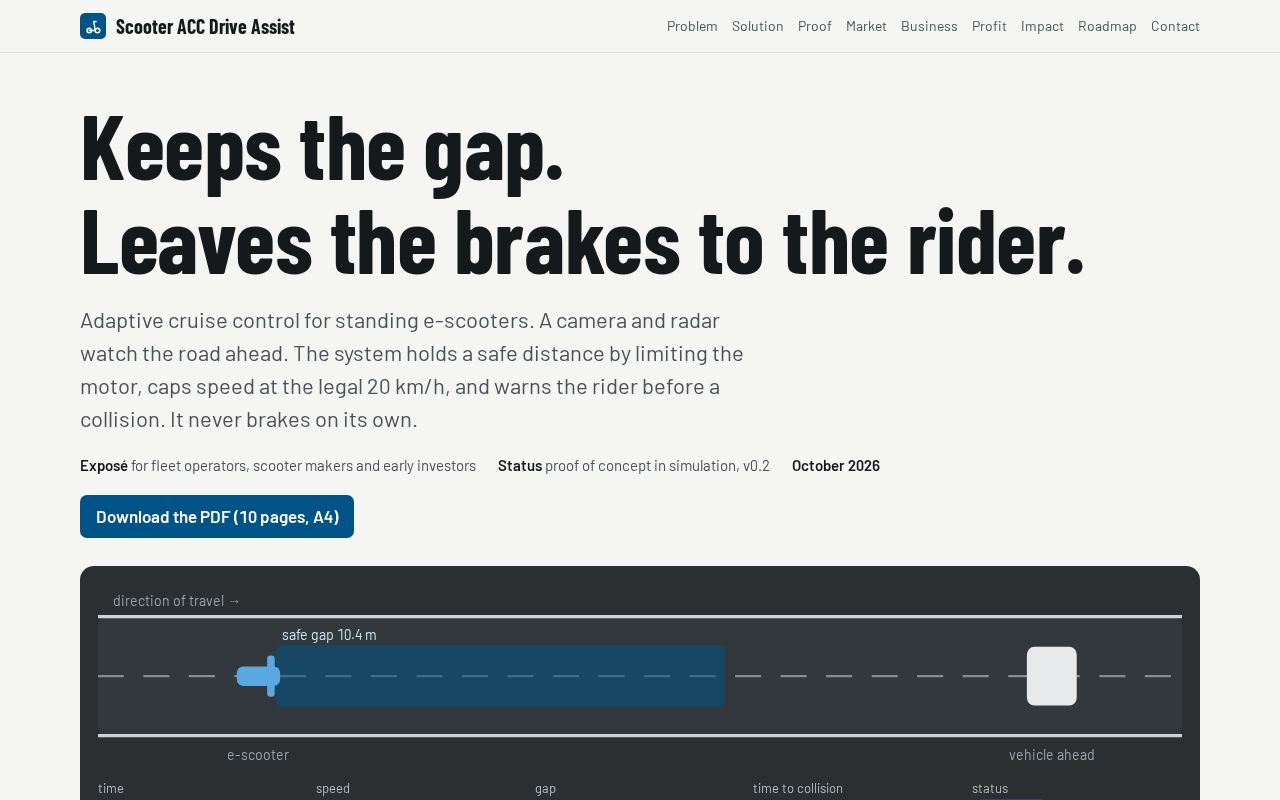This screenshot has width=1280, height=800.
Task: Click 'Leaves the brakes to the rider.' headline
Action: tap(582, 241)
